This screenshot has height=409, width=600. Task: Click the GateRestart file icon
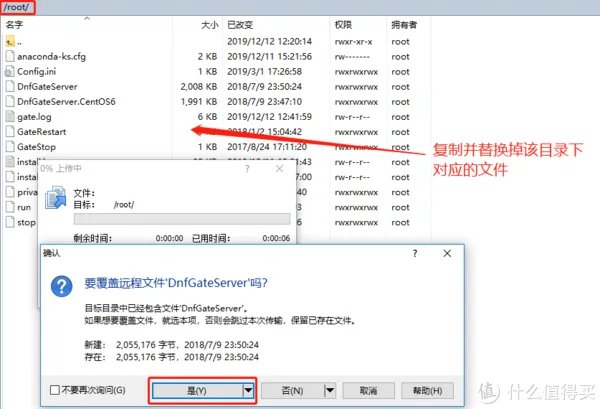10,132
